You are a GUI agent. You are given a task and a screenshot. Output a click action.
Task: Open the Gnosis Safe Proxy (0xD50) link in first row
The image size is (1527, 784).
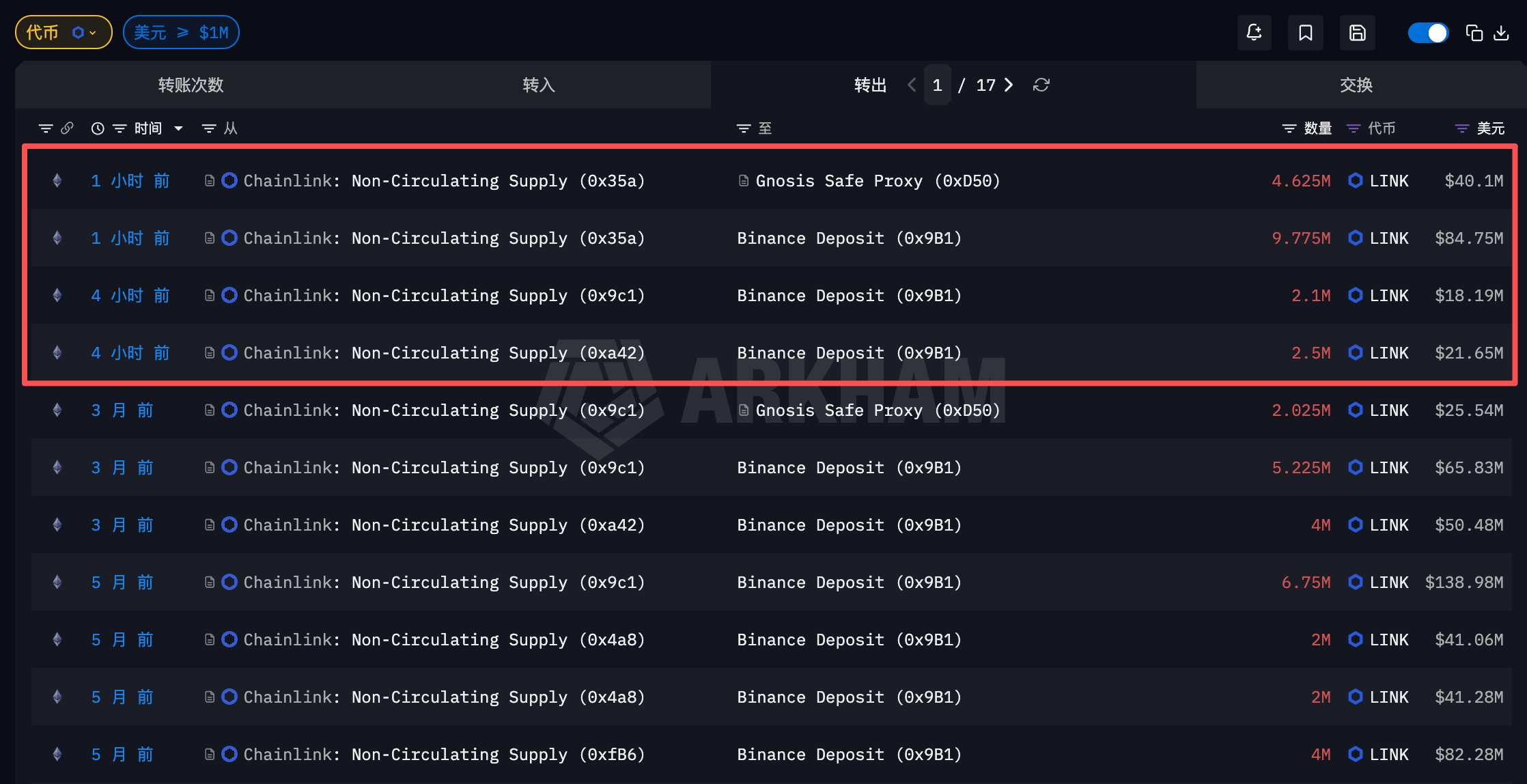[877, 181]
